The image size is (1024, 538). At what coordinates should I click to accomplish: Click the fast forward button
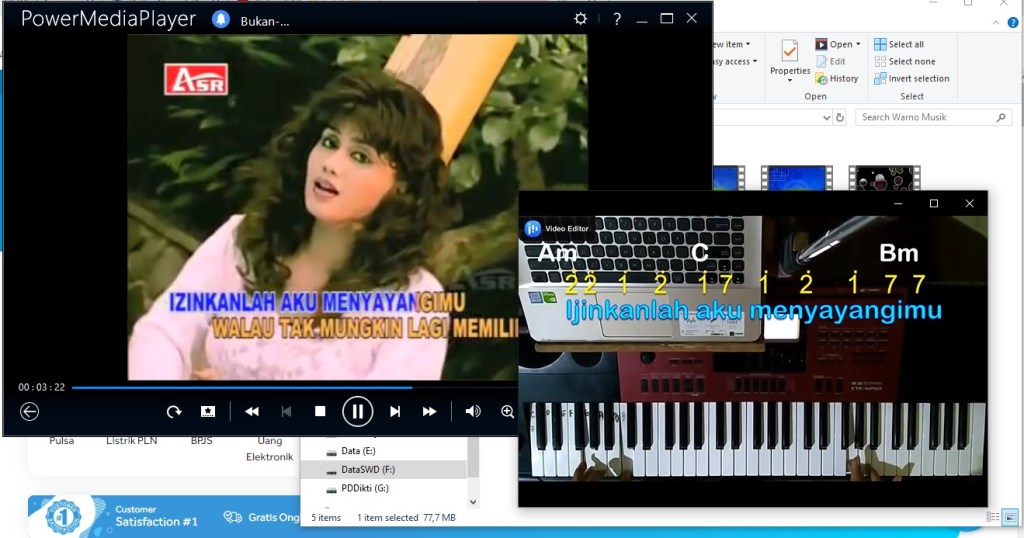[429, 411]
